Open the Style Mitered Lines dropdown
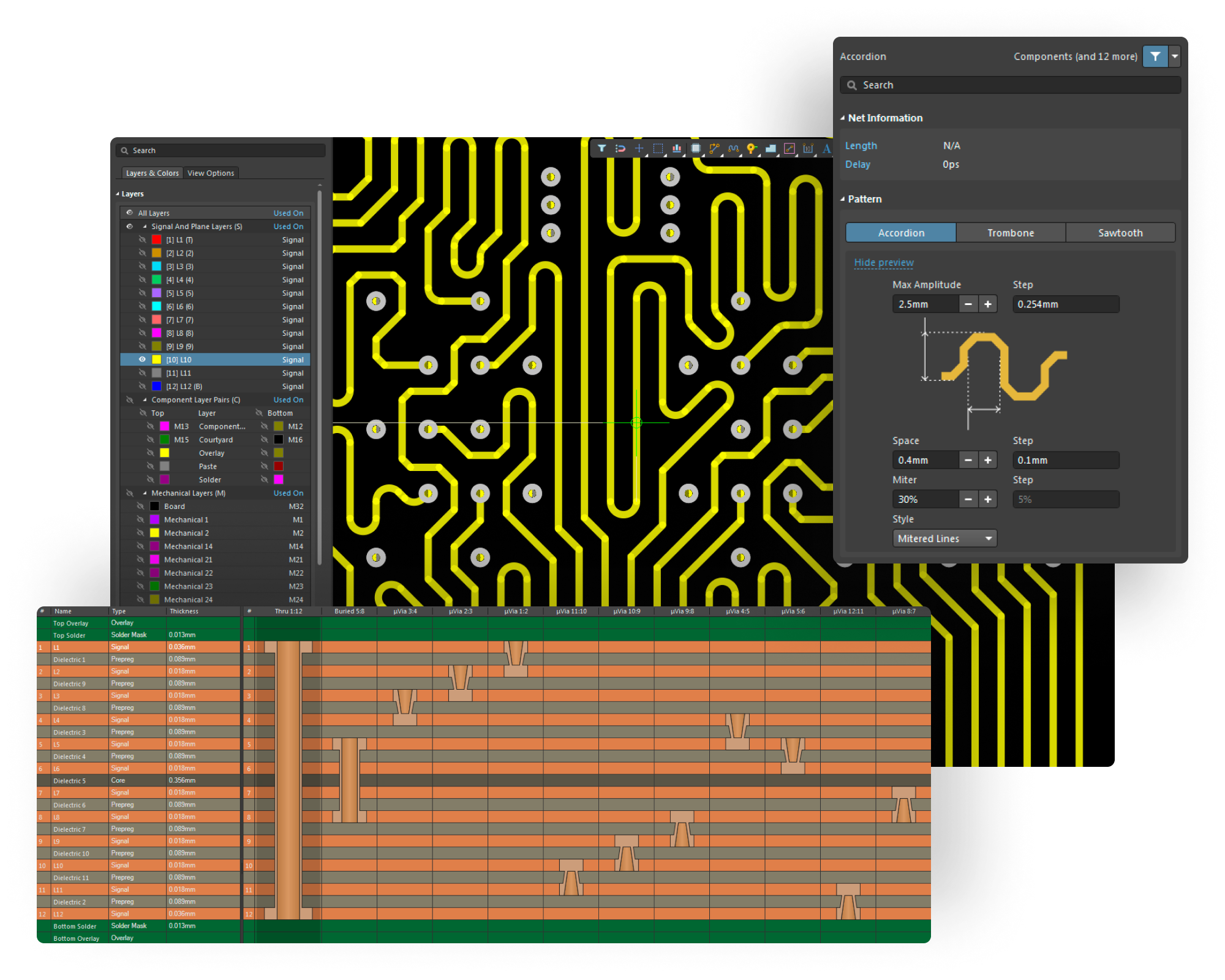The height and width of the screenshot is (980, 1225). [x=944, y=538]
